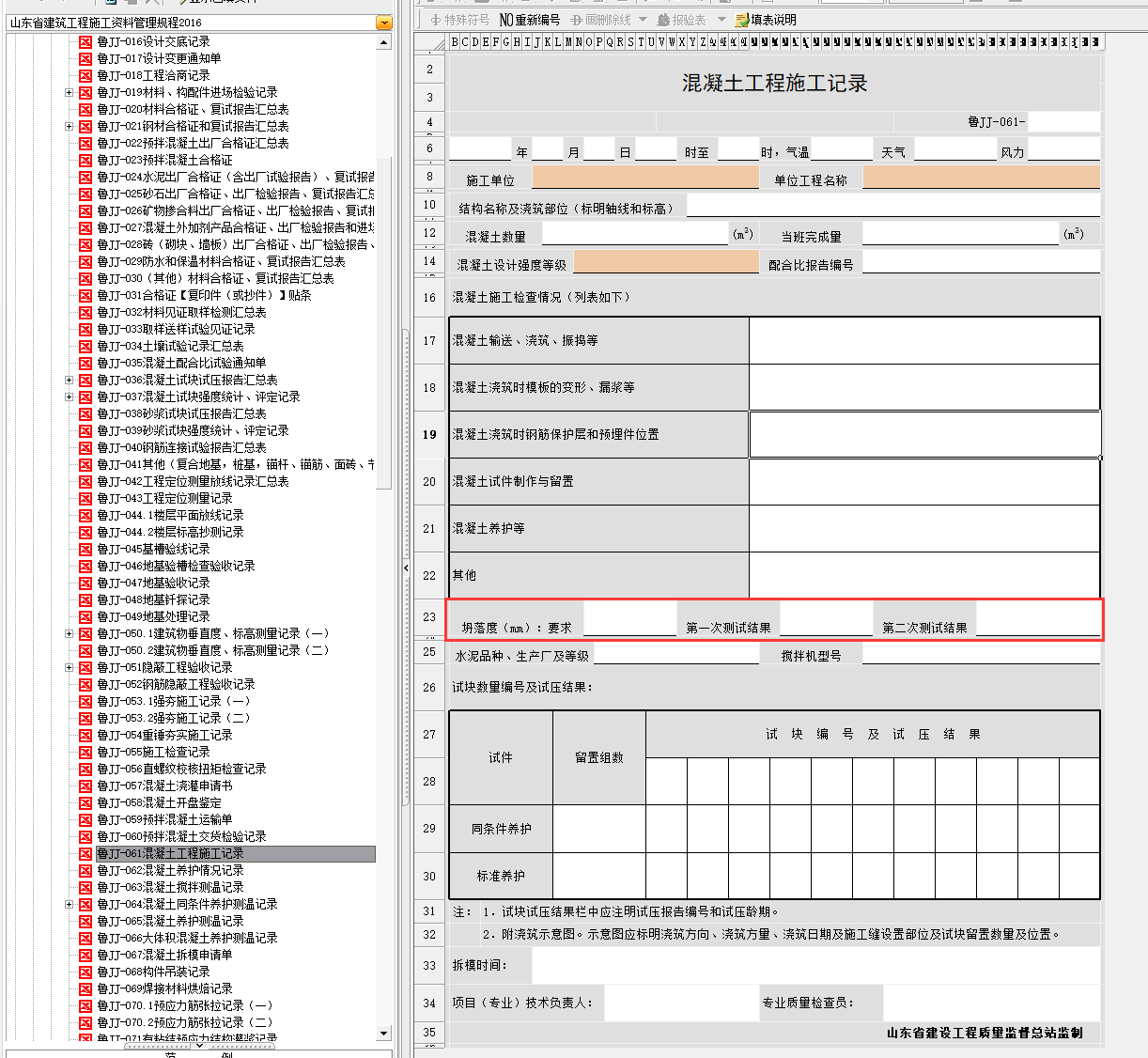Click the icon of 鲁JJ-052钢筋隐蔽工程验收记录
Image resolution: width=1148 pixels, height=1058 pixels.
point(85,684)
